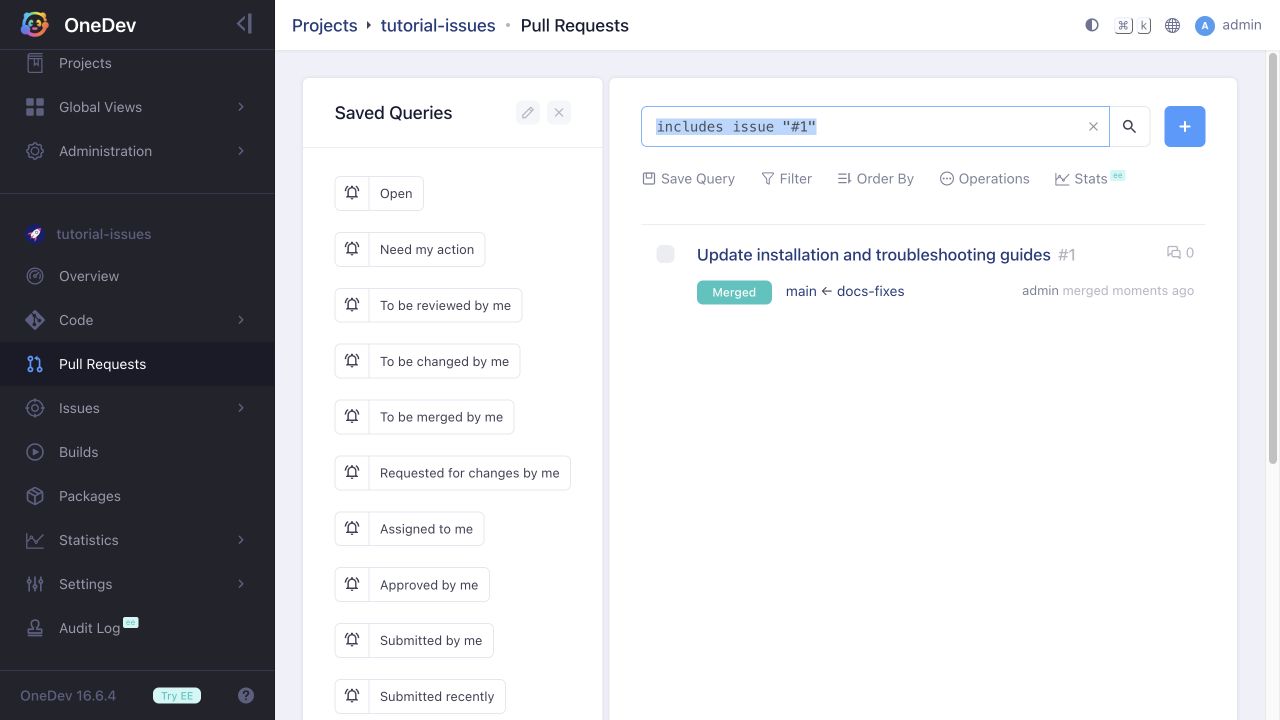Click the OneDev logo icon
The height and width of the screenshot is (720, 1280).
(35, 25)
